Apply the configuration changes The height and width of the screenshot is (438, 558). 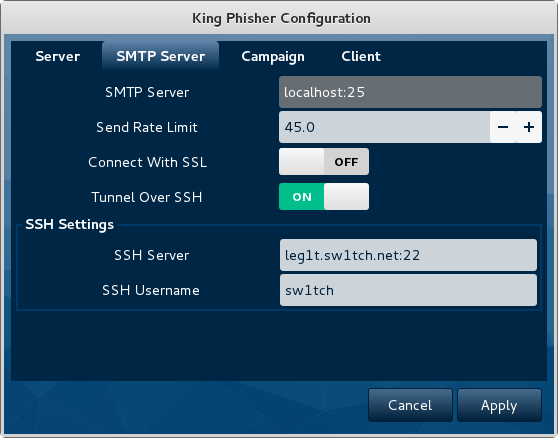tap(499, 405)
